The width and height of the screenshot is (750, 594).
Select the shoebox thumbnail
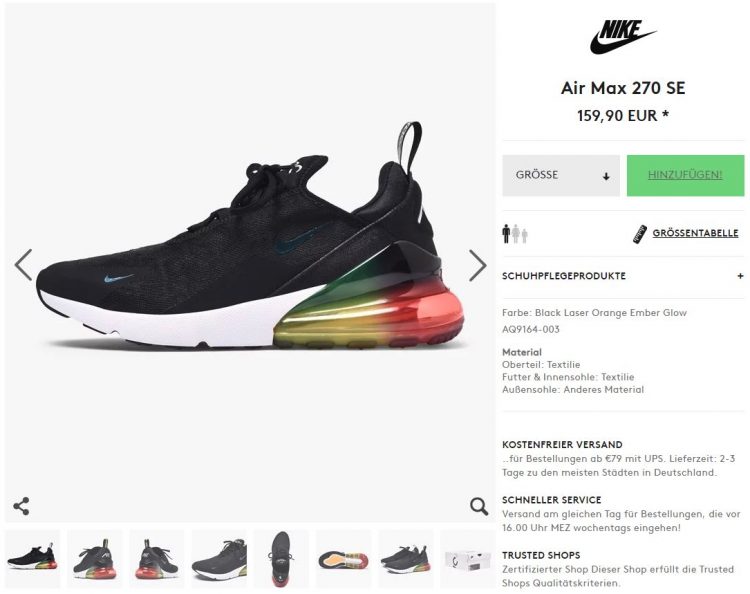pos(467,559)
